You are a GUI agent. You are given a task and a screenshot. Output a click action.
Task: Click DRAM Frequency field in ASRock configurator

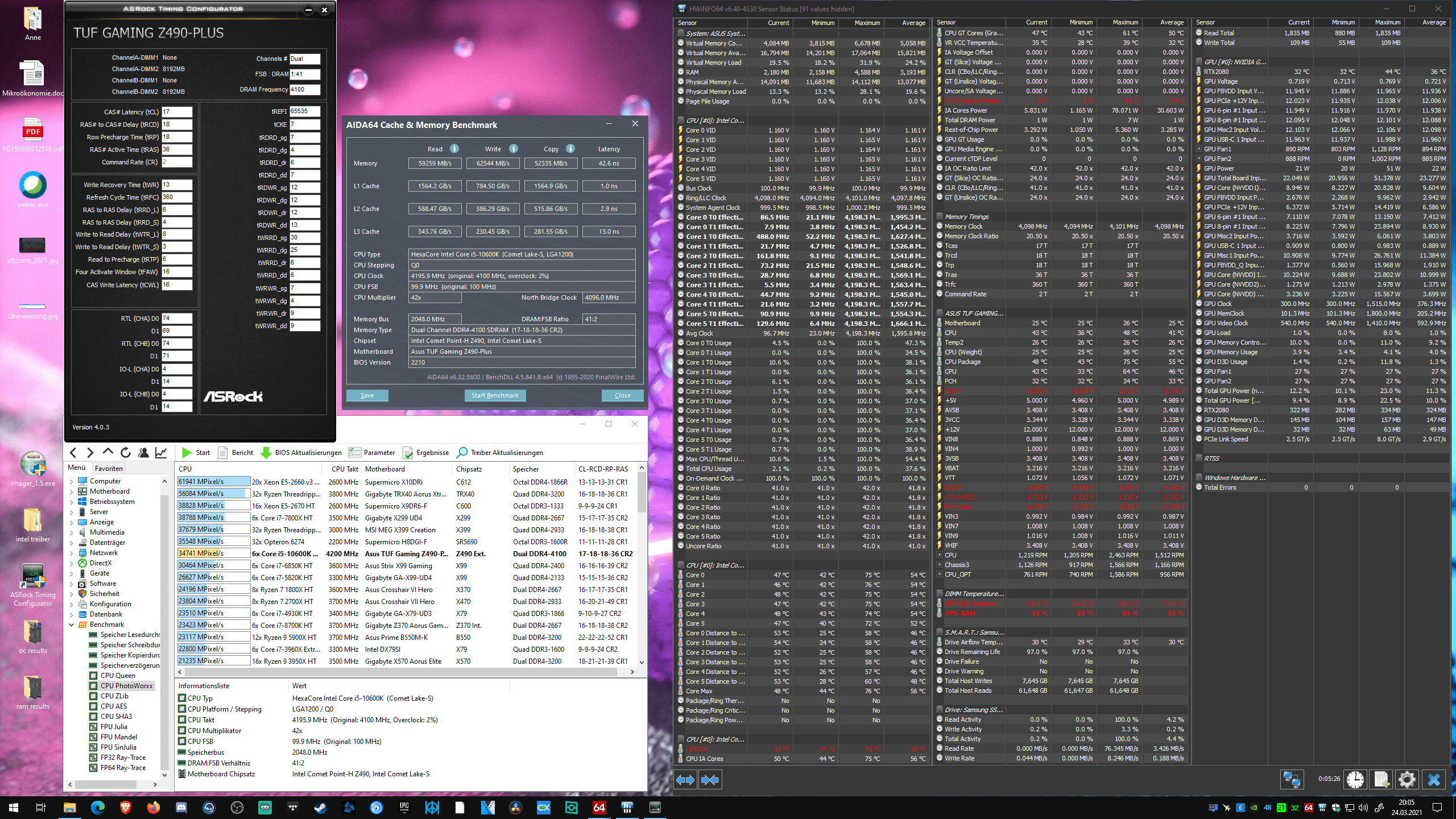[305, 89]
